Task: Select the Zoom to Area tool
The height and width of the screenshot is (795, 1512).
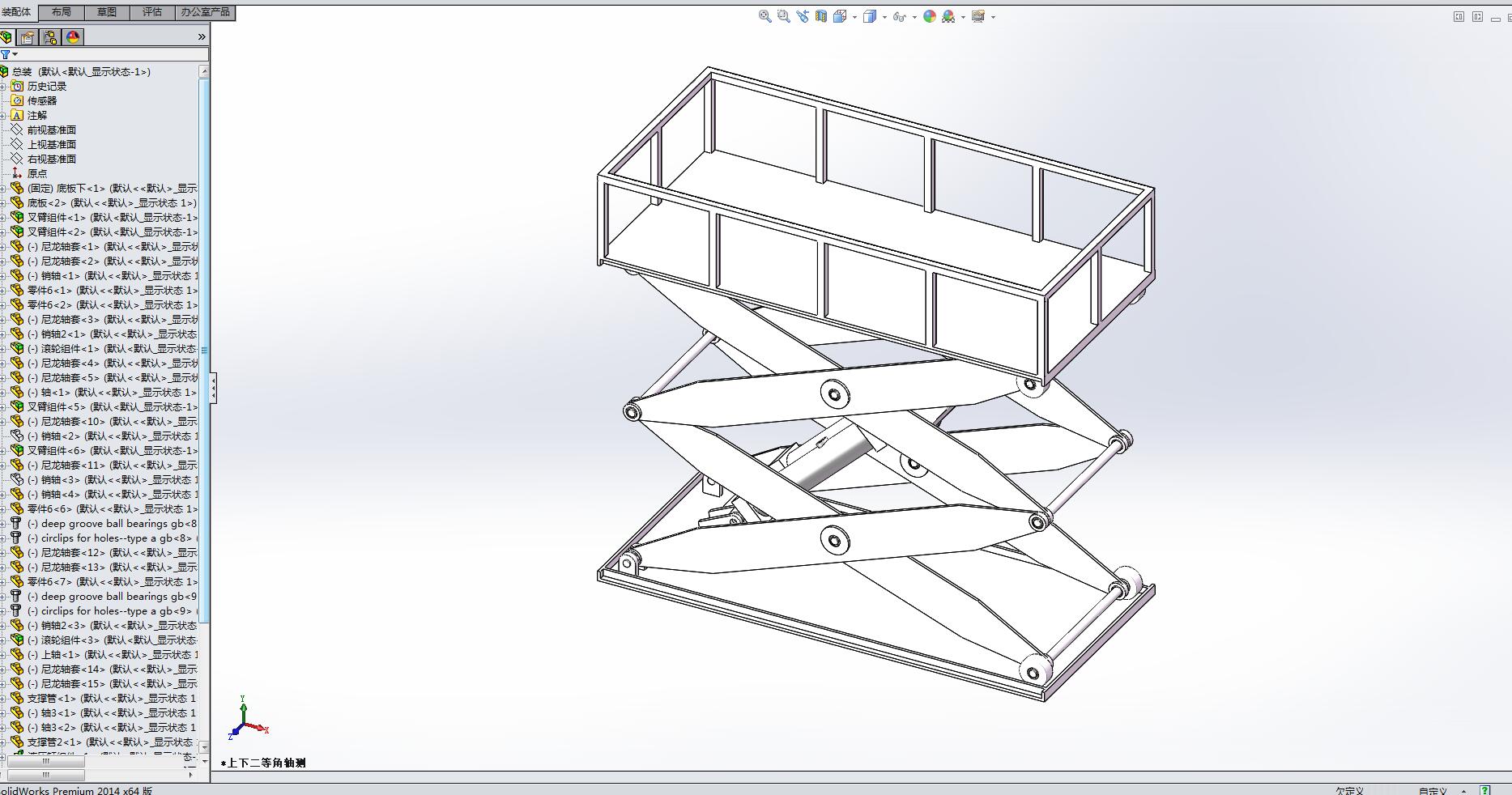Action: coord(783,16)
